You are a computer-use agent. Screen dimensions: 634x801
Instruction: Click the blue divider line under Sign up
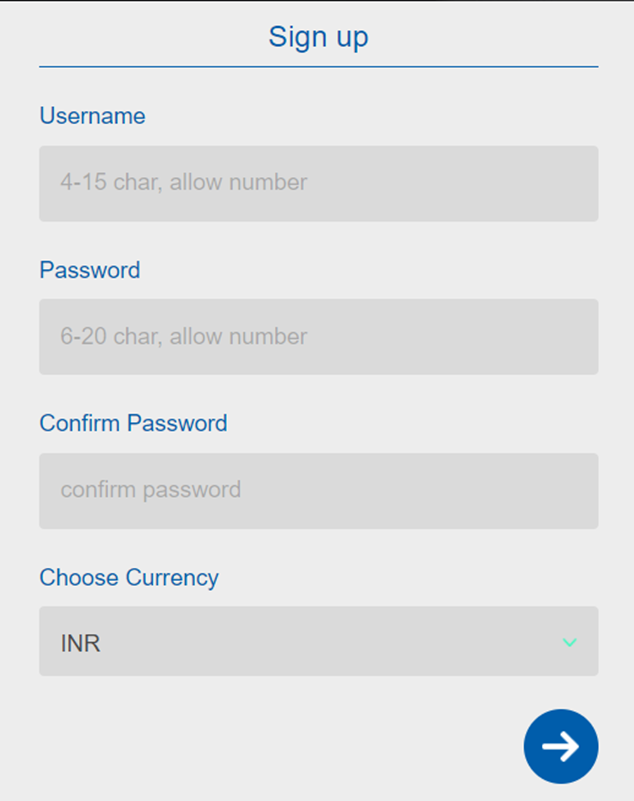click(318, 66)
